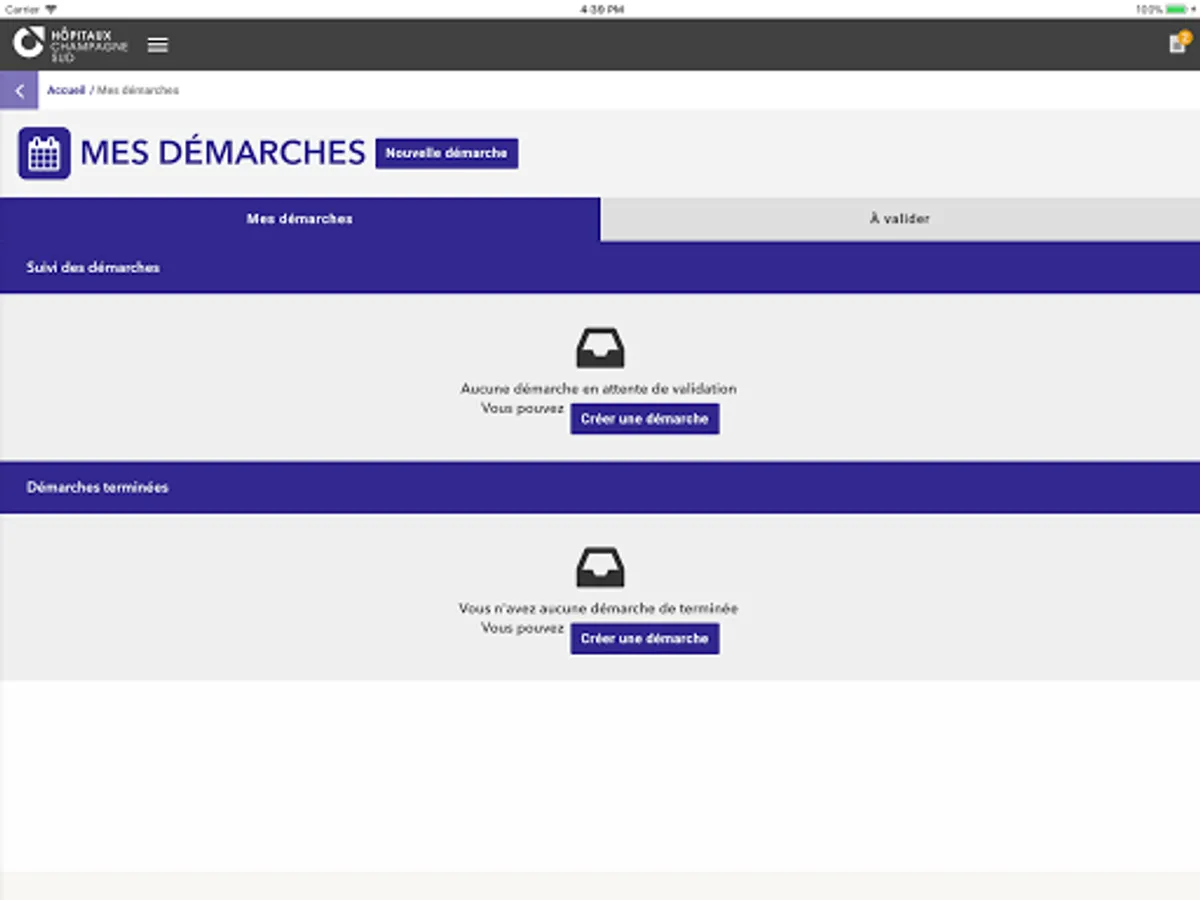Click the clock in the status bar
Viewport: 1200px width, 900px height.
coord(602,9)
